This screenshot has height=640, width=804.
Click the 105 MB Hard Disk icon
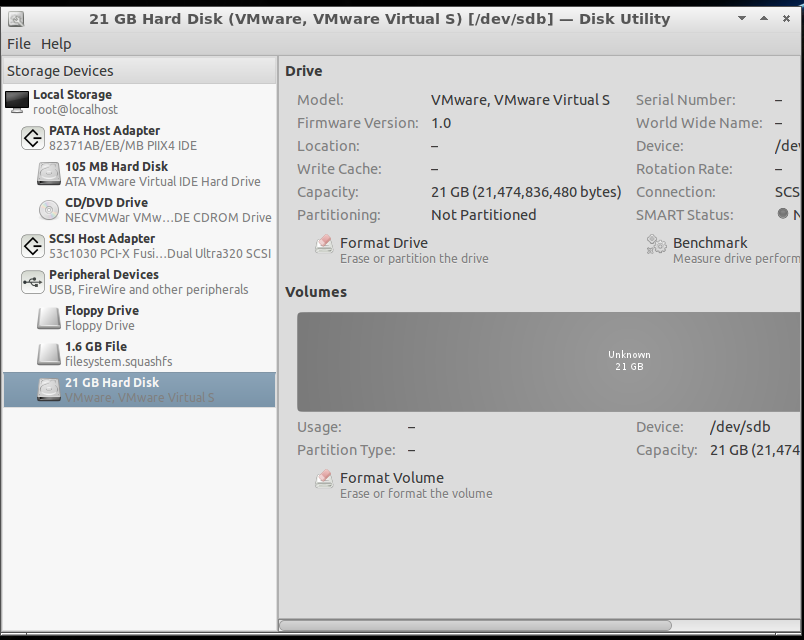[x=49, y=174]
